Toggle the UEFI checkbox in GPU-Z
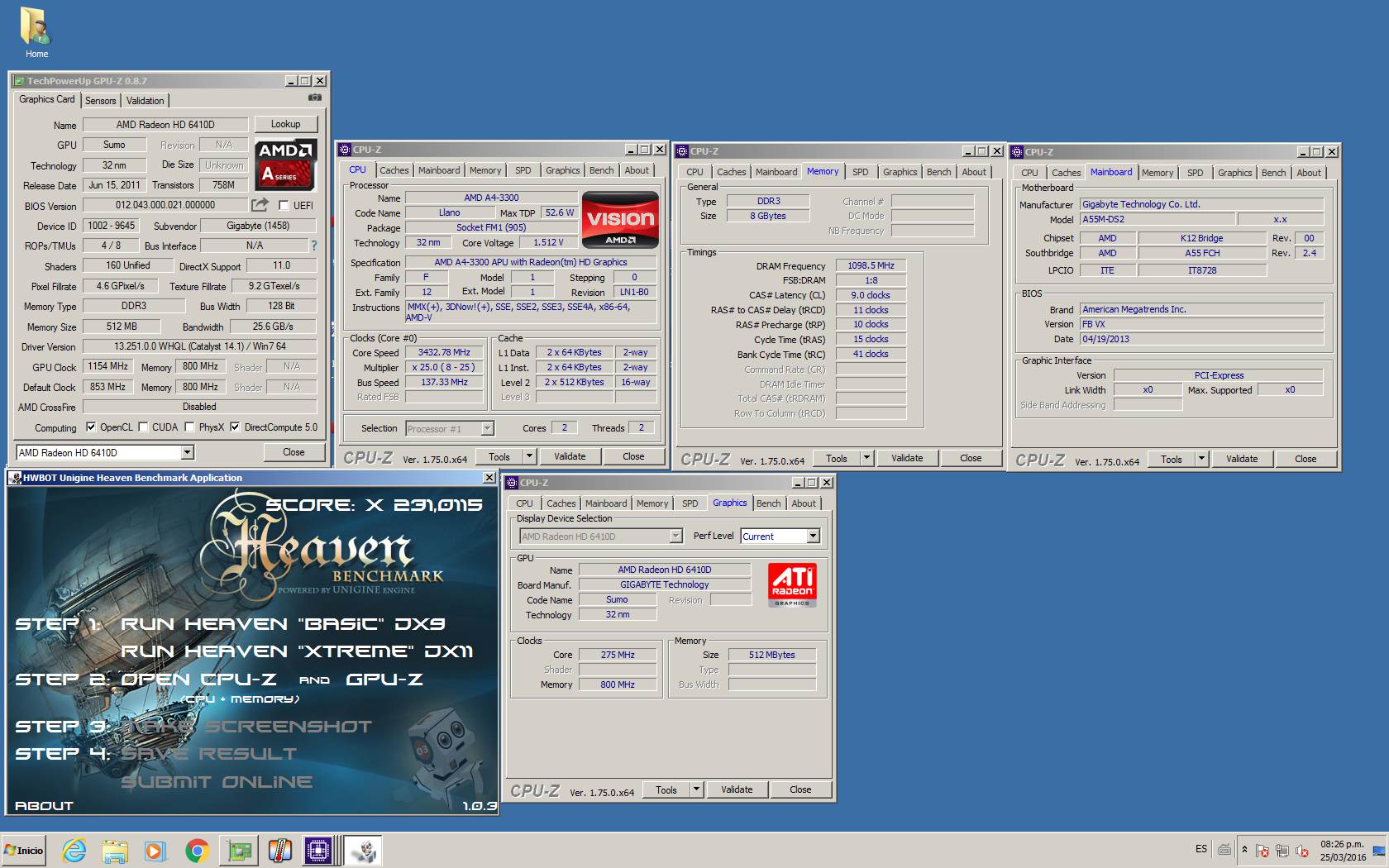 [x=284, y=206]
